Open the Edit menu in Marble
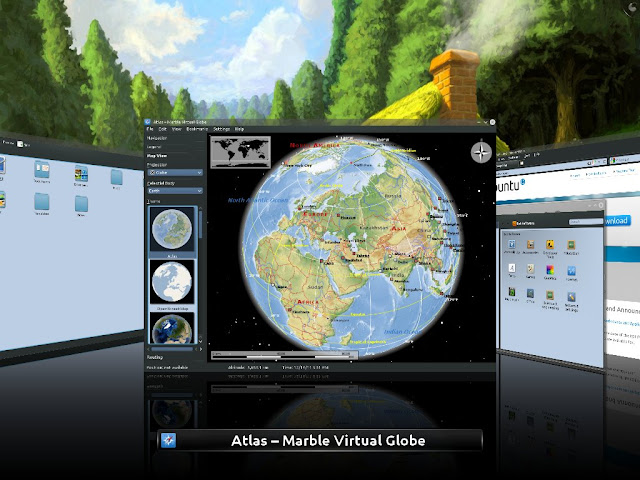Screen dimensions: 640x480 [162, 129]
